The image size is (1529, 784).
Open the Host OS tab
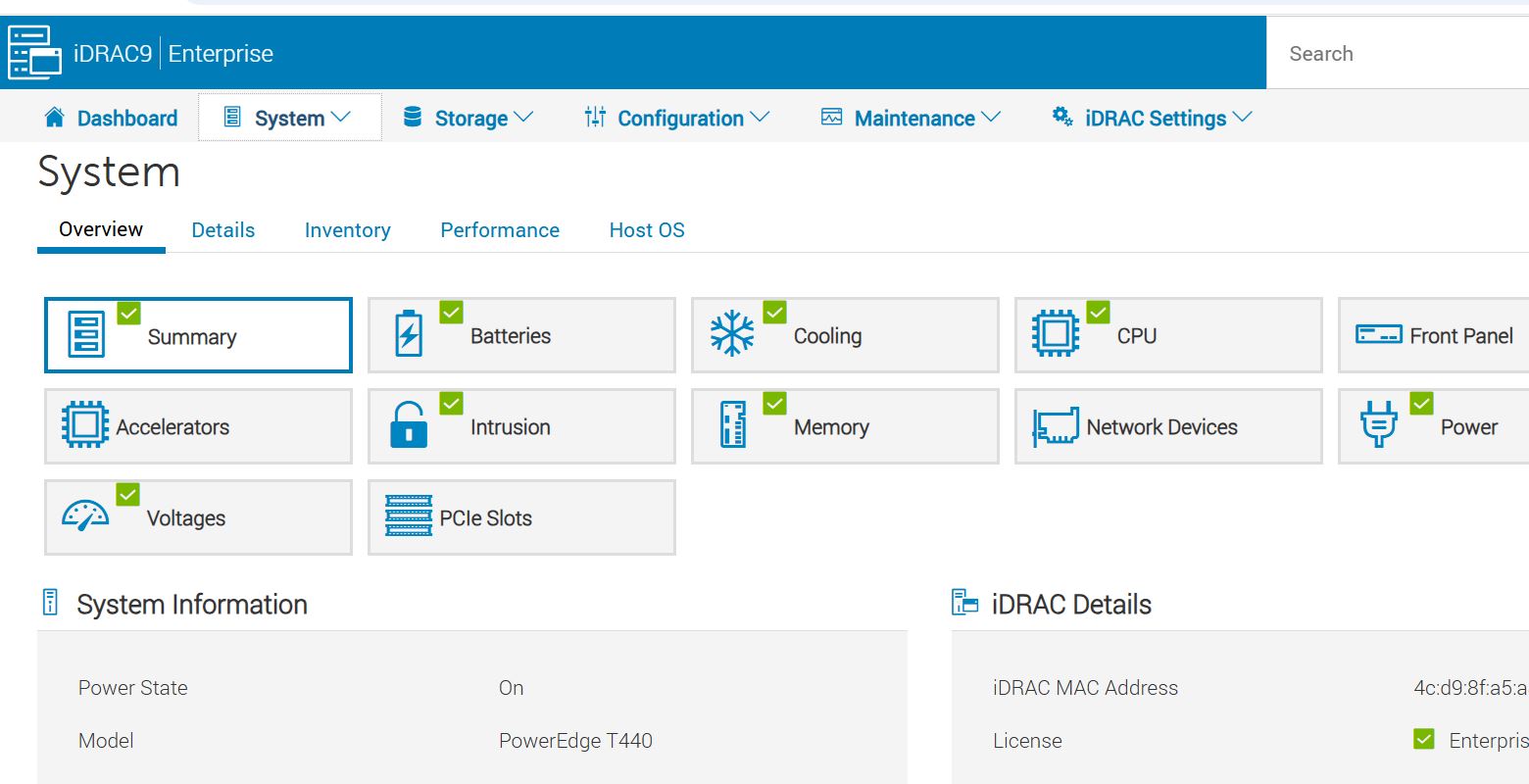click(646, 229)
